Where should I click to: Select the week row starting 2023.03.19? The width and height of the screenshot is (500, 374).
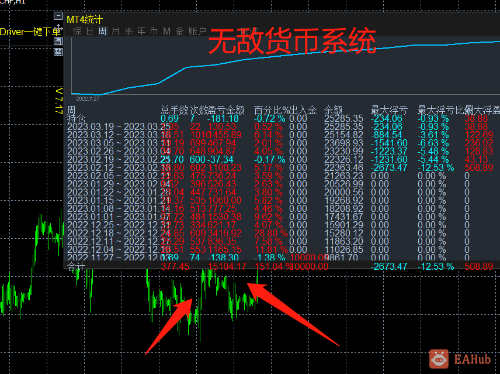pyautogui.click(x=282, y=127)
